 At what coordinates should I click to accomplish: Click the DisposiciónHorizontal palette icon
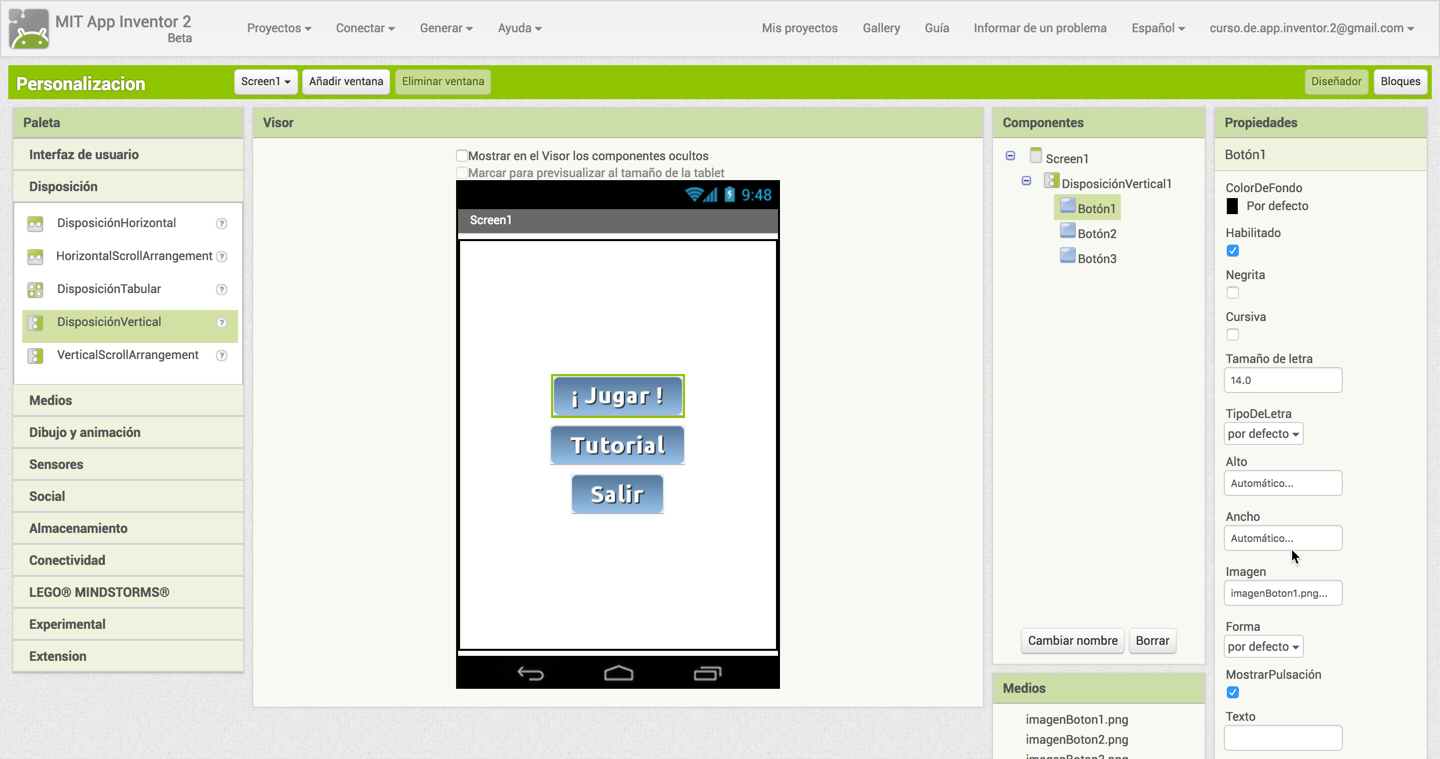(35, 224)
